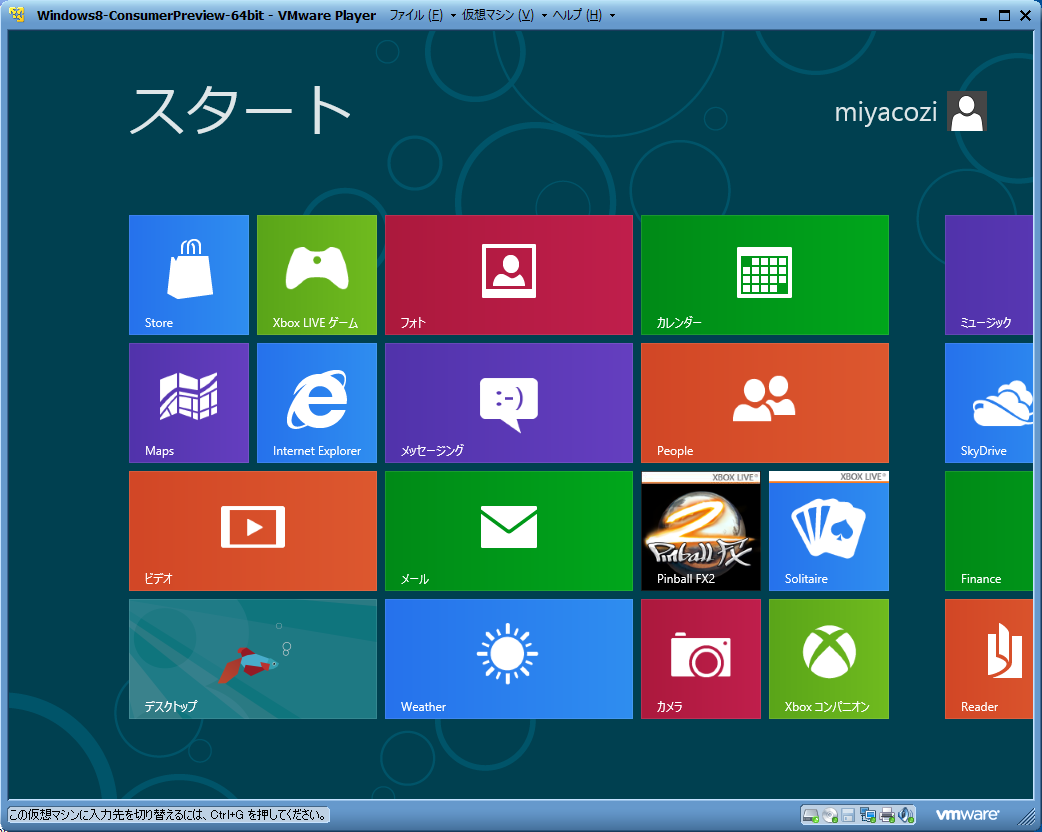Go to the デスクトップ desktop tile
The height and width of the screenshot is (832, 1042).
click(x=253, y=659)
